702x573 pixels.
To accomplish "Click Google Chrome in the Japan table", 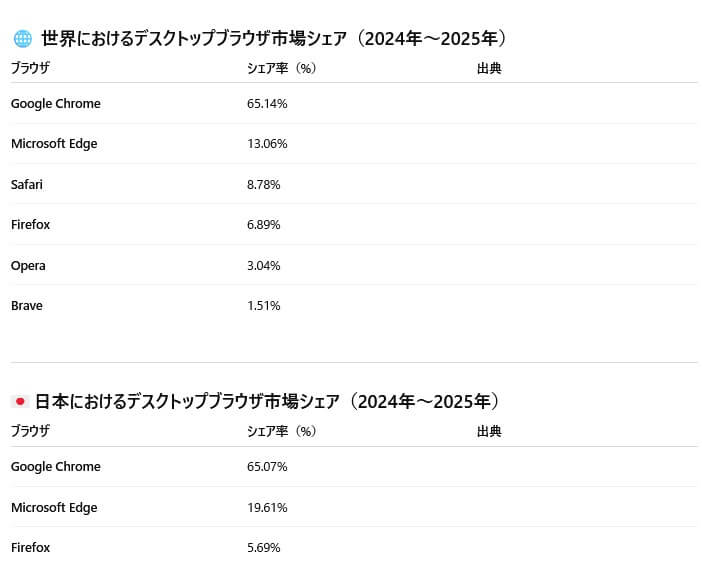I will pyautogui.click(x=56, y=466).
